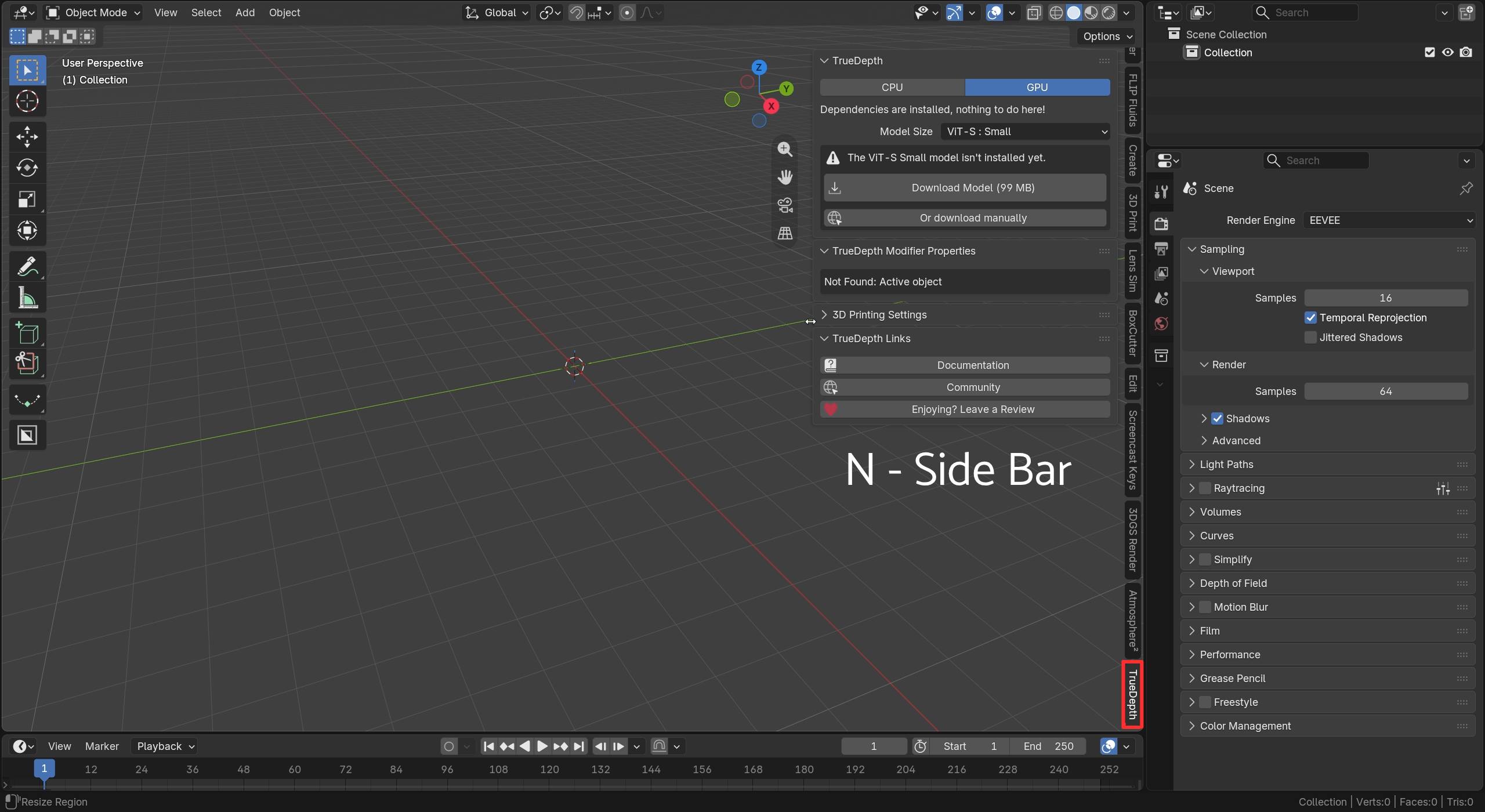1485x812 pixels.
Task: Open the Render Engine dropdown
Action: coord(1389,220)
